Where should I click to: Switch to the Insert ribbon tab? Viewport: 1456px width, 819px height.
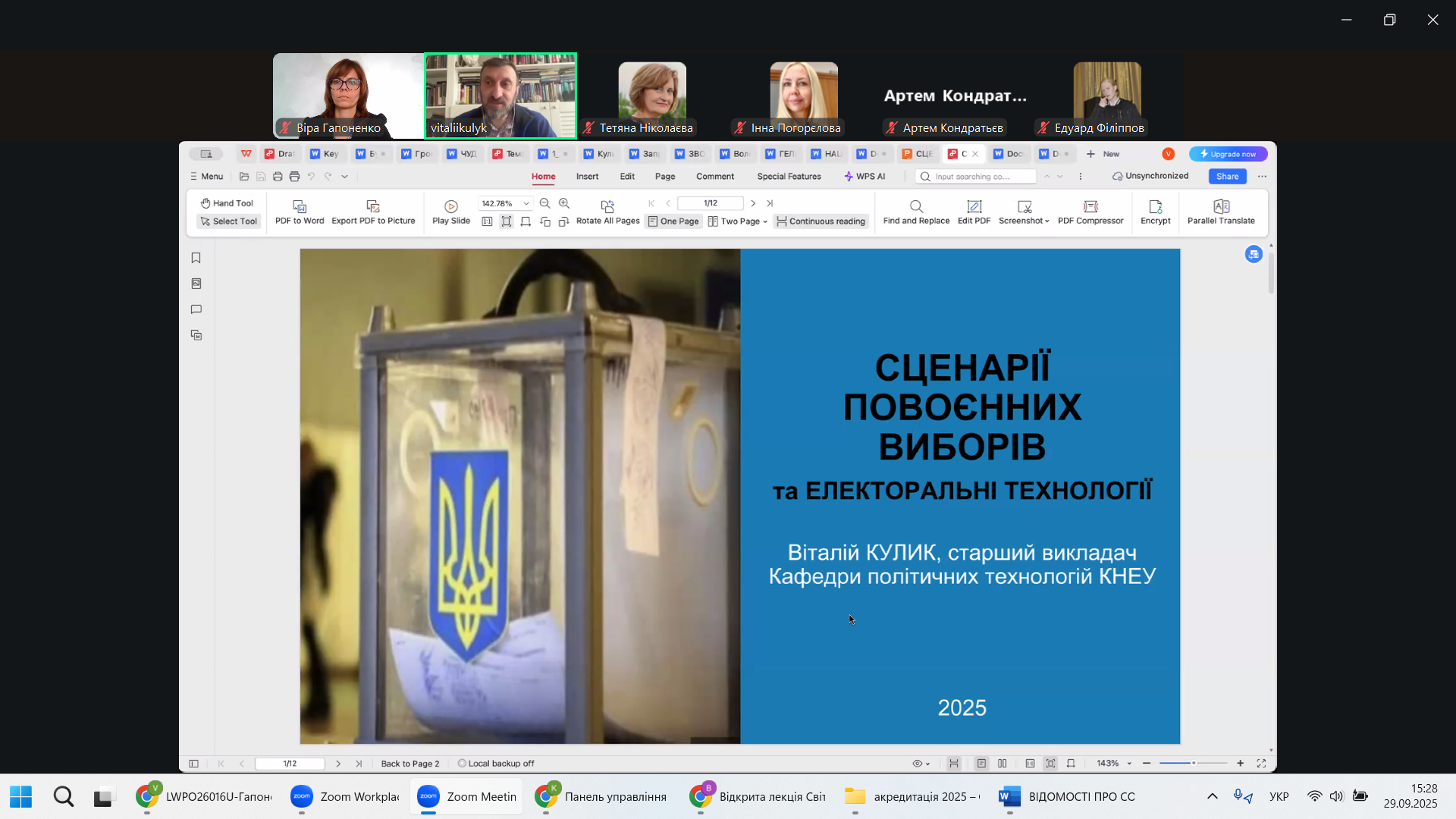coord(587,176)
